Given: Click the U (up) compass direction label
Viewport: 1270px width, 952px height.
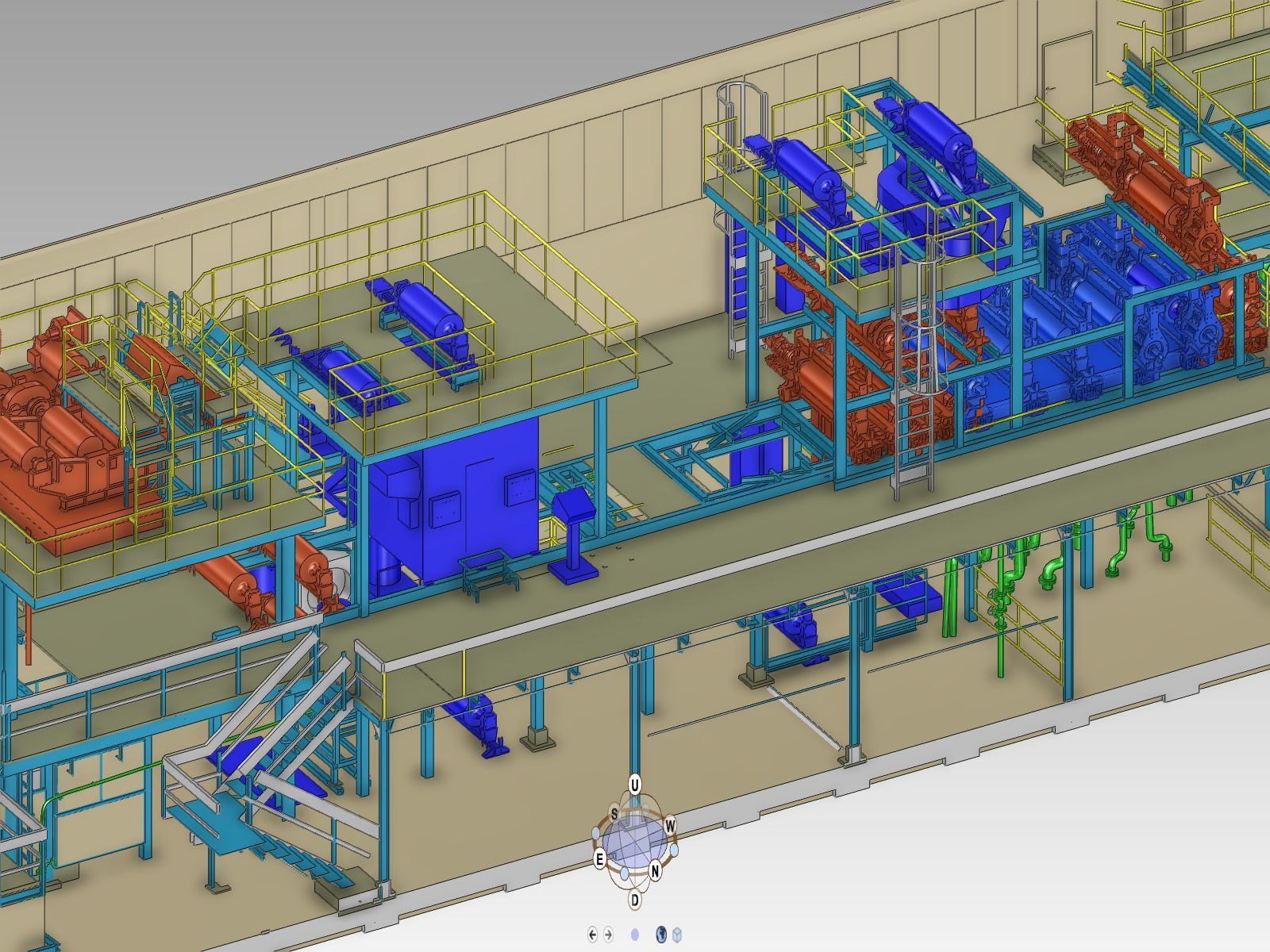Looking at the screenshot, I should [x=635, y=785].
